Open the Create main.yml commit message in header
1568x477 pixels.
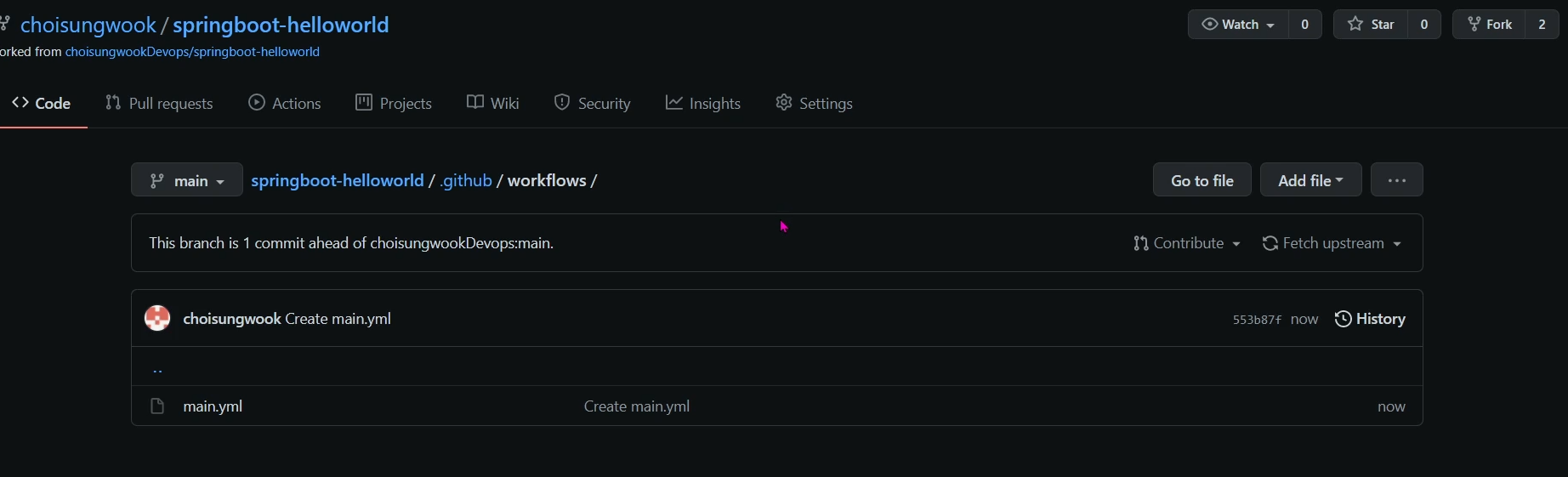tap(338, 319)
